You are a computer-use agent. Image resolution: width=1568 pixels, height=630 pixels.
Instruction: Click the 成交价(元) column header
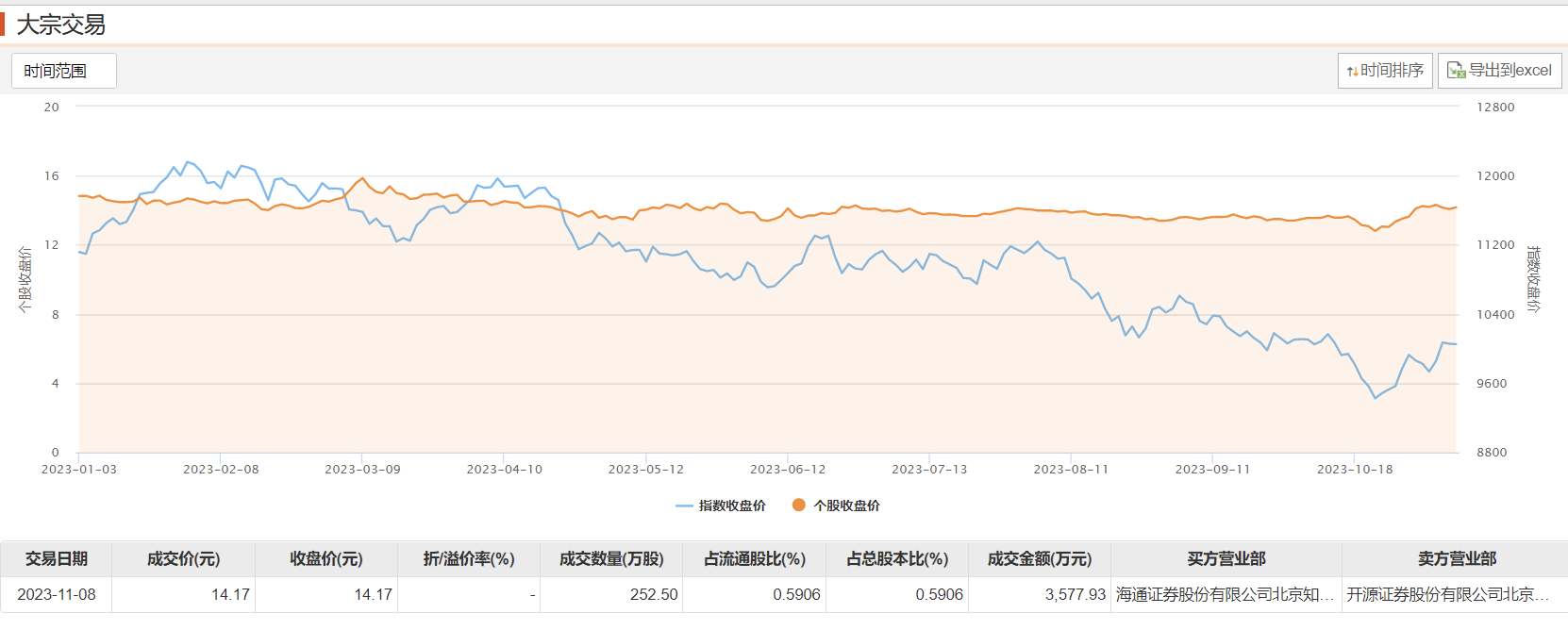tap(183, 558)
